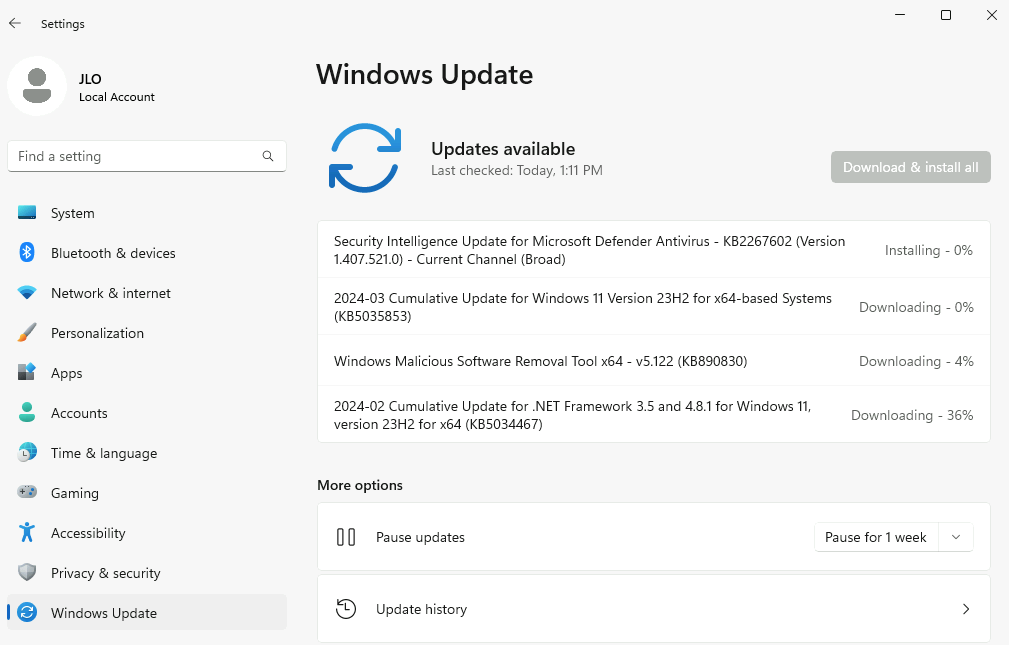This screenshot has height=645, width=1009.
Task: Open Bluetooth & devices settings
Action: click(x=147, y=253)
